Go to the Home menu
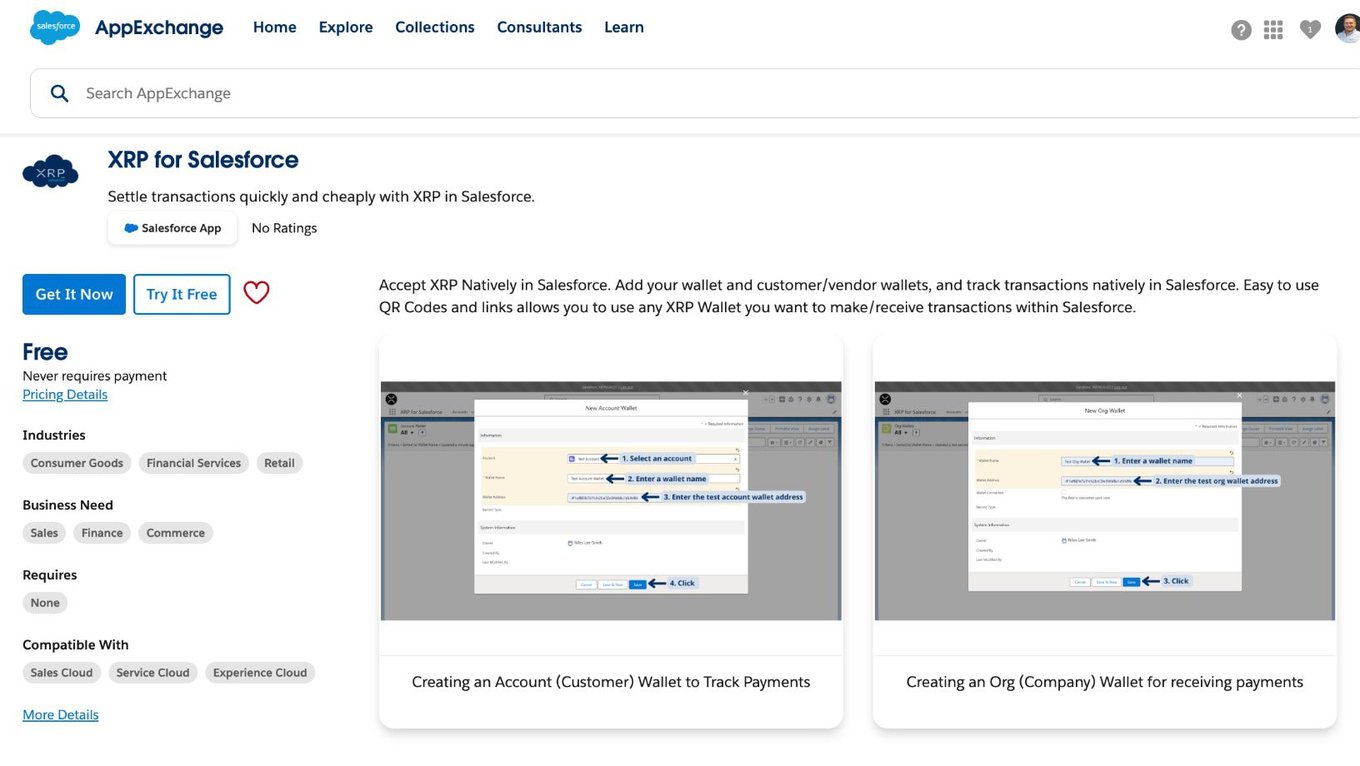1360x766 pixels. tap(274, 27)
